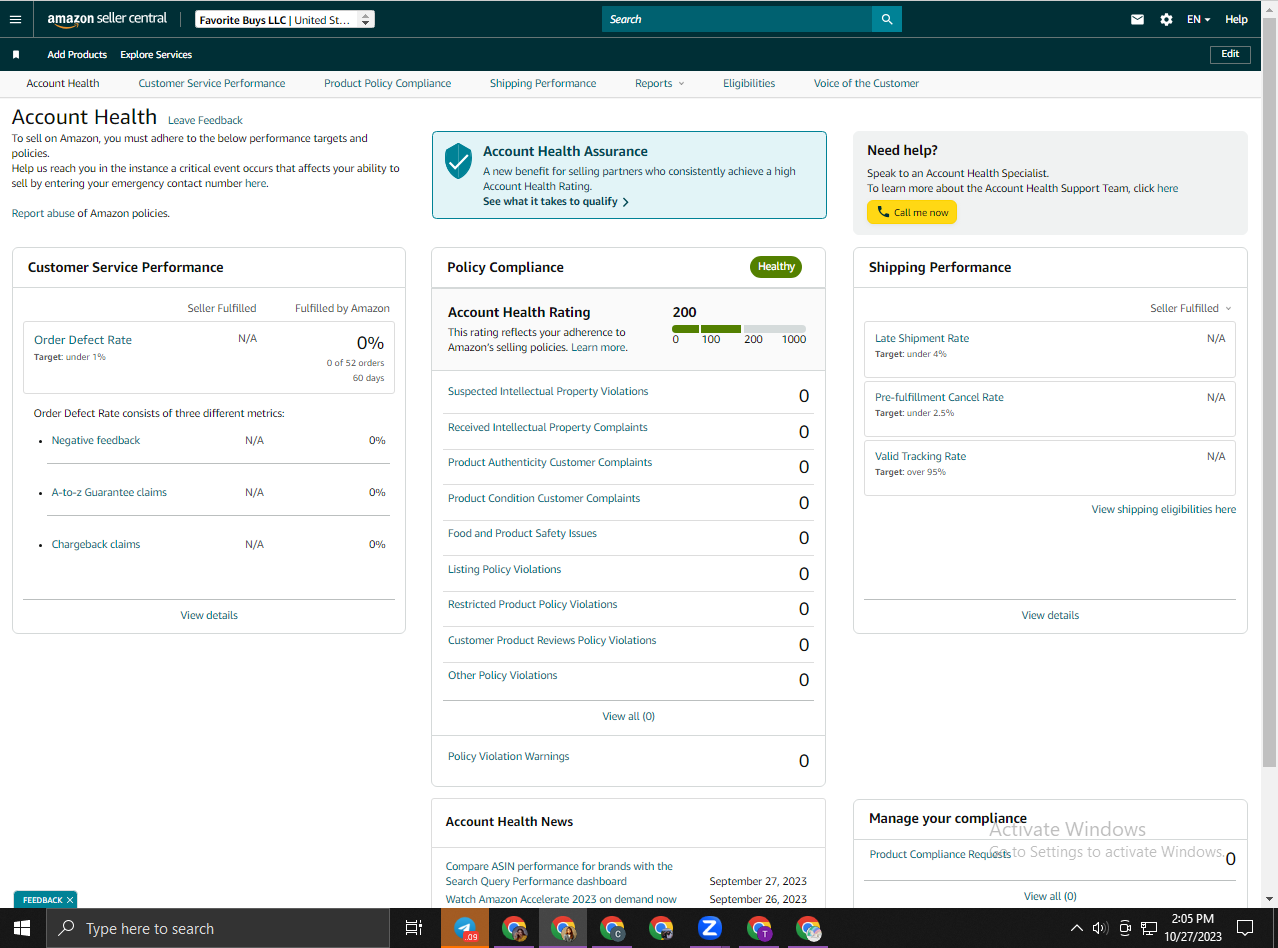Open the EN language dropdown
This screenshot has width=1278, height=948.
pos(1198,19)
